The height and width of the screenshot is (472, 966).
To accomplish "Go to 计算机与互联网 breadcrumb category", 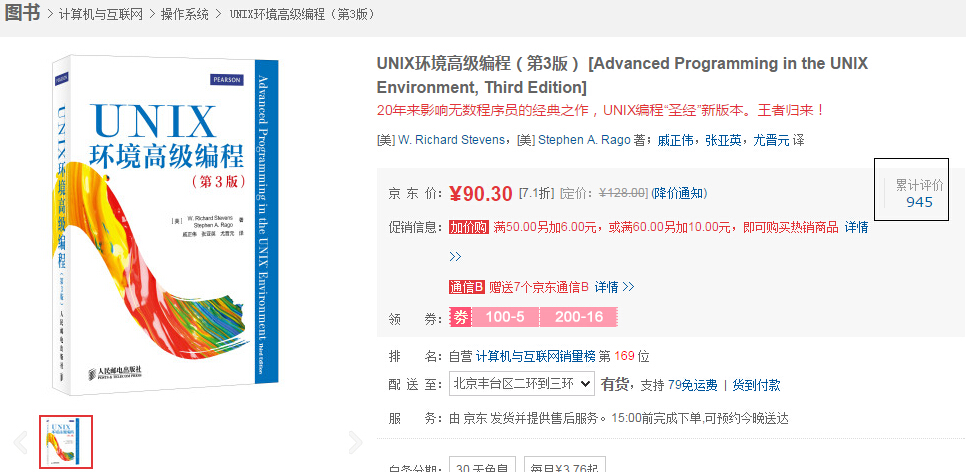I will point(100,14).
